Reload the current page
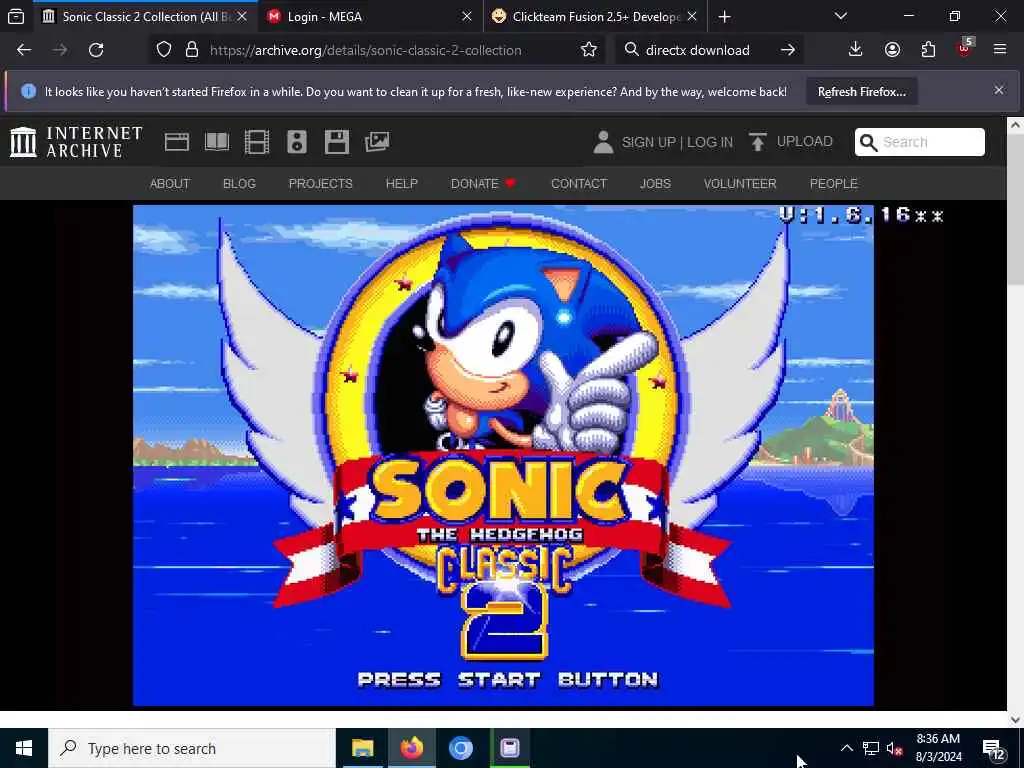 coord(96,50)
